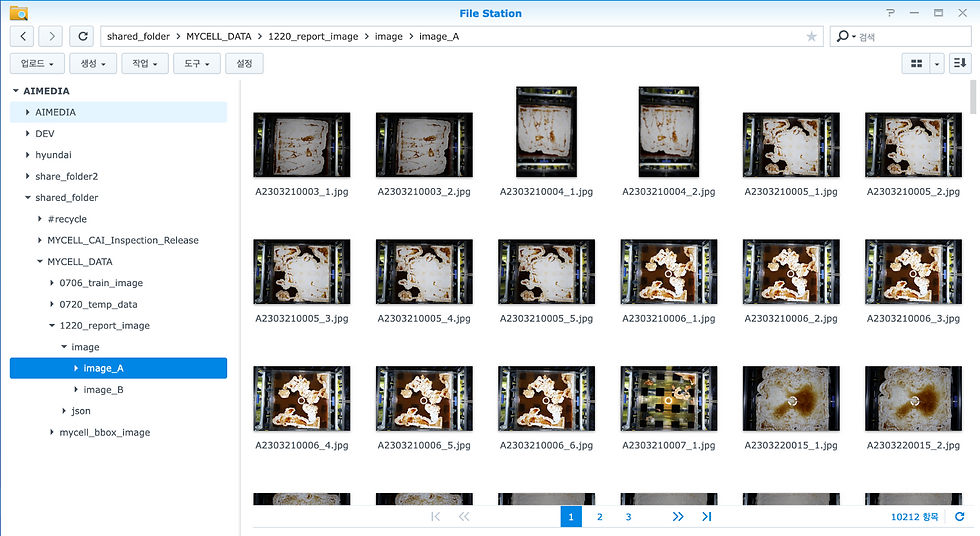Viewport: 980px width, 536px height.
Task: Select thumbnail A2303210006_1.jpg
Action: pos(669,272)
